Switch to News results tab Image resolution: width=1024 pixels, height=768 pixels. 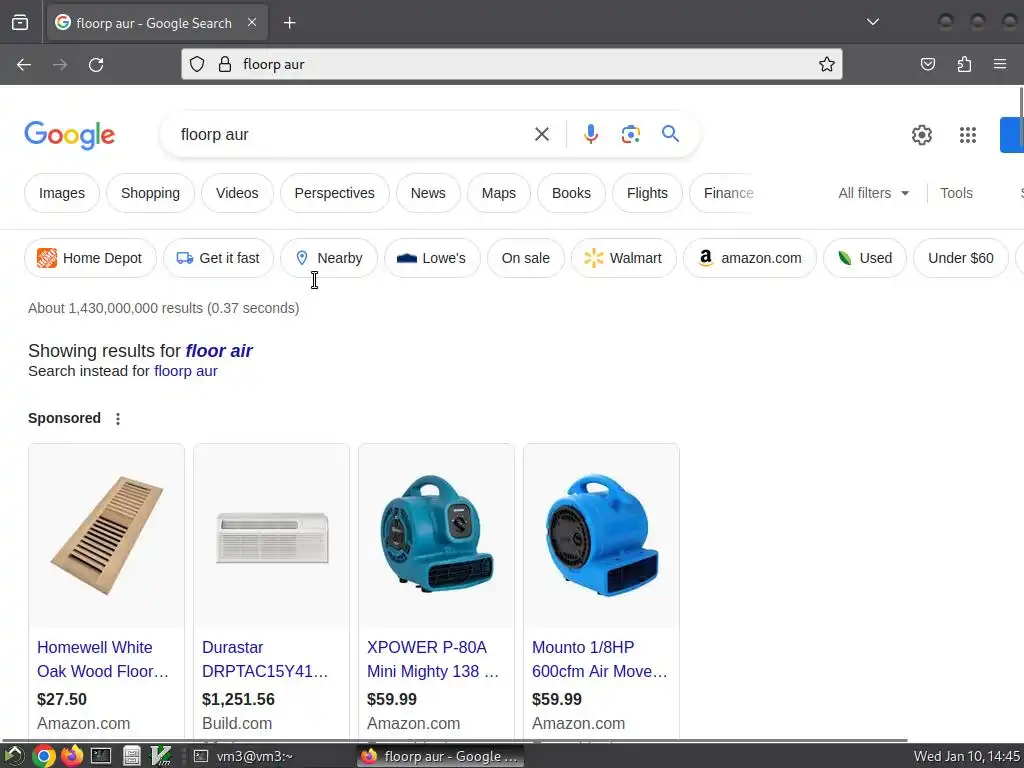(428, 193)
